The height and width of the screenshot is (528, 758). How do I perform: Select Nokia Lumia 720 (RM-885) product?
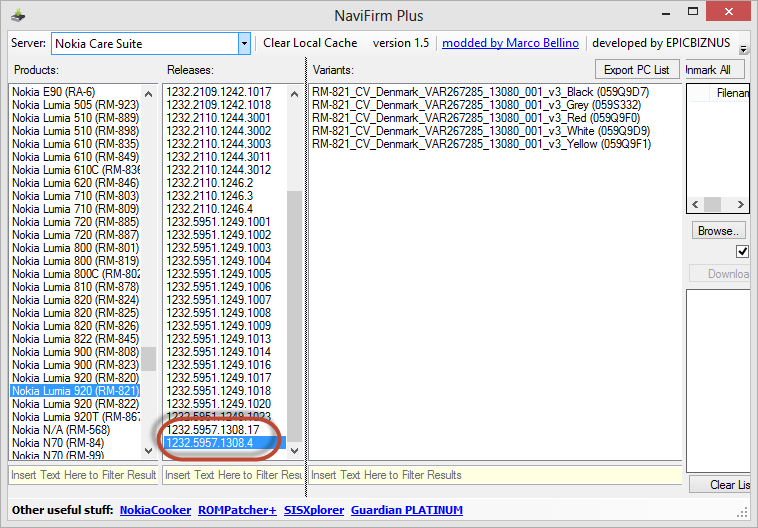[75, 222]
